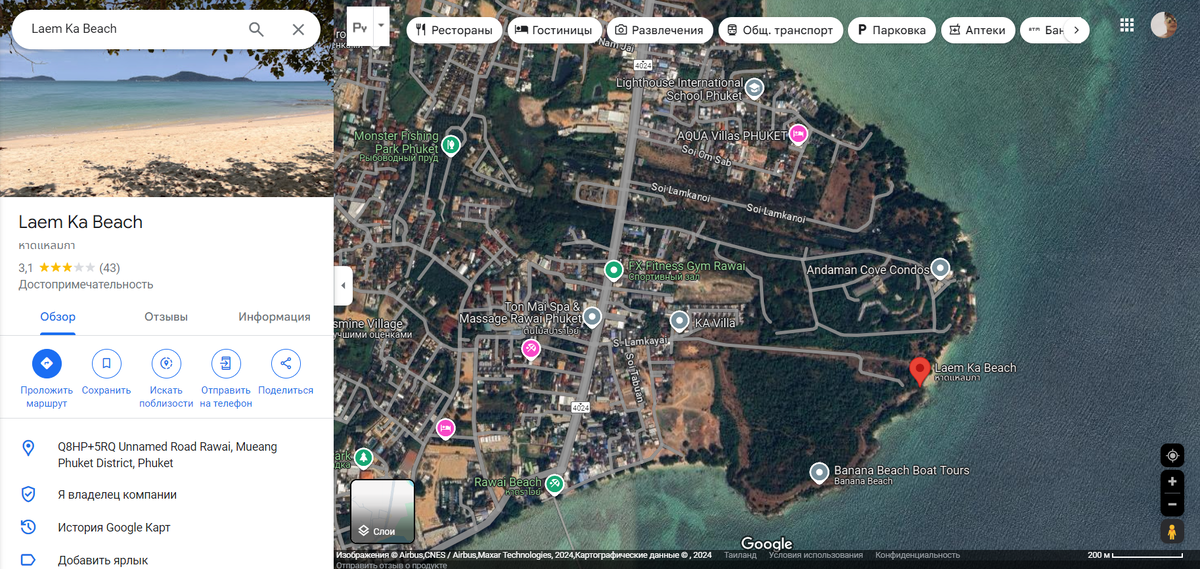1200x569 pixels.
Task: Click Я владелец компании
Action: click(x=167, y=494)
